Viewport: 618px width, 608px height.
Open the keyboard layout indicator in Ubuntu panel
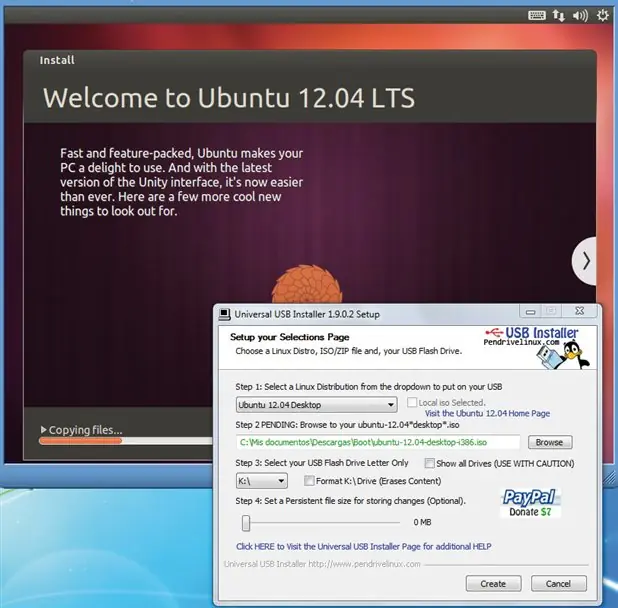[x=536, y=15]
